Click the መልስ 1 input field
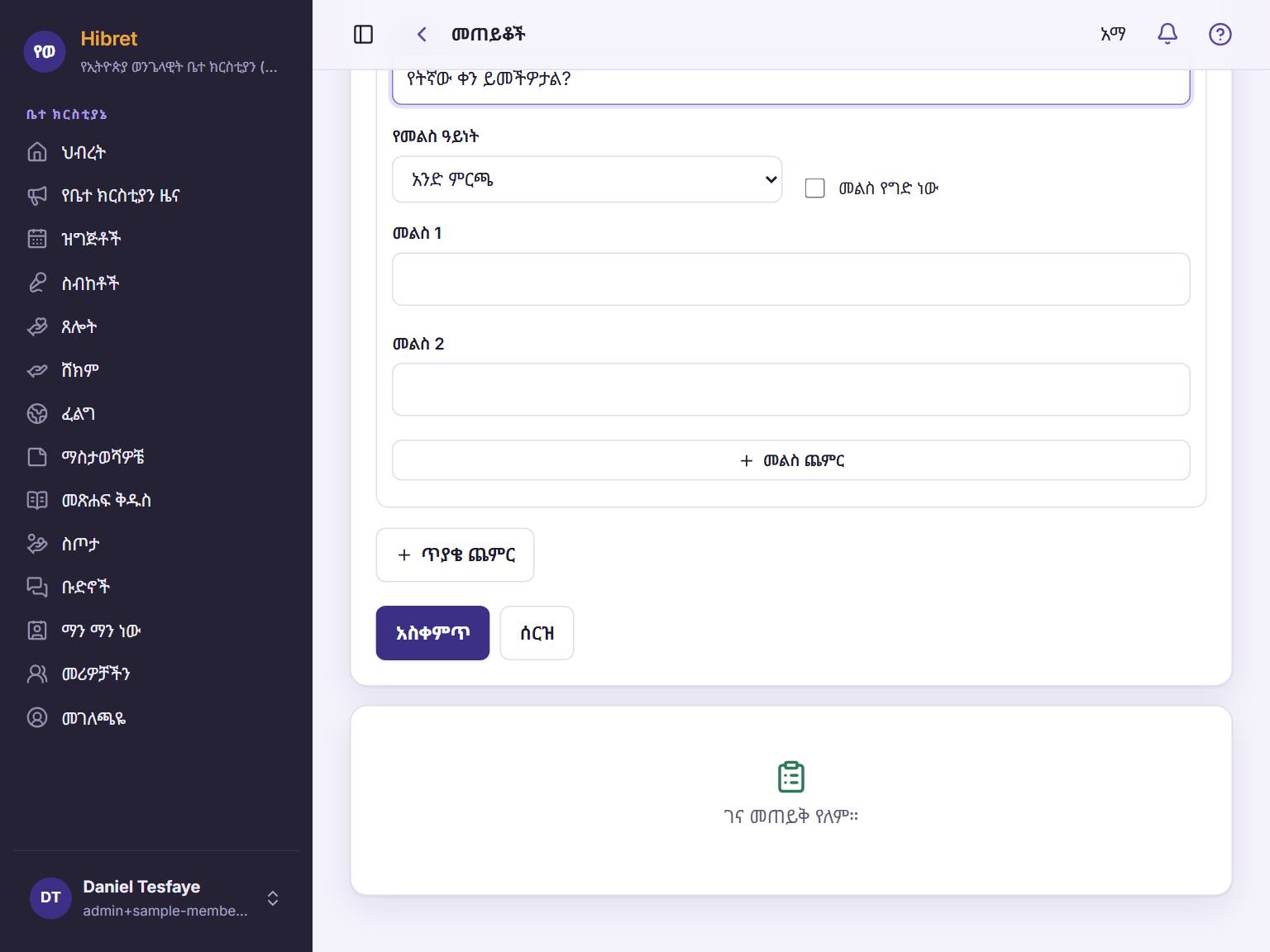Screen dimensions: 1270x952 point(791,279)
